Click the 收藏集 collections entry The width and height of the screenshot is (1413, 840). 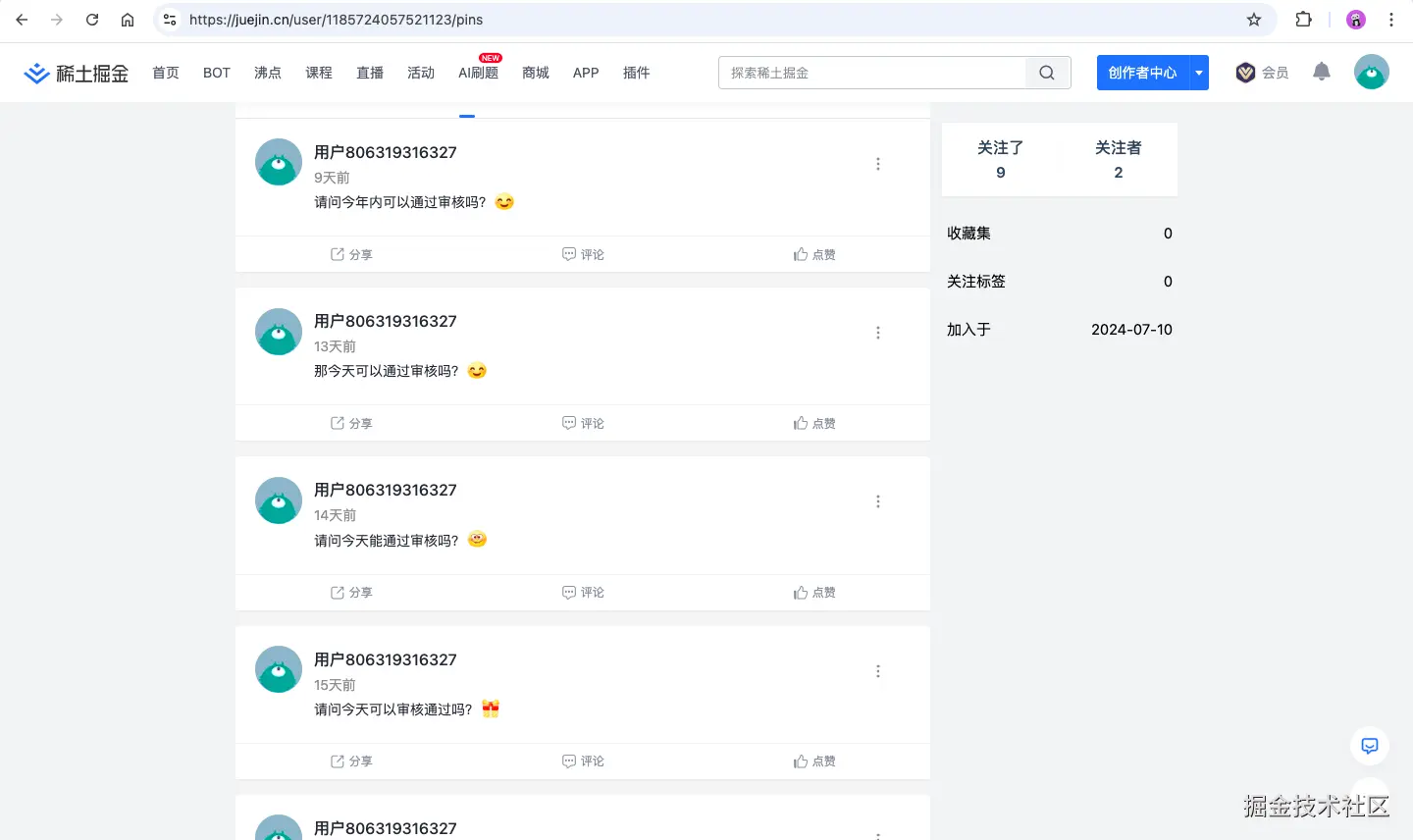(x=968, y=233)
